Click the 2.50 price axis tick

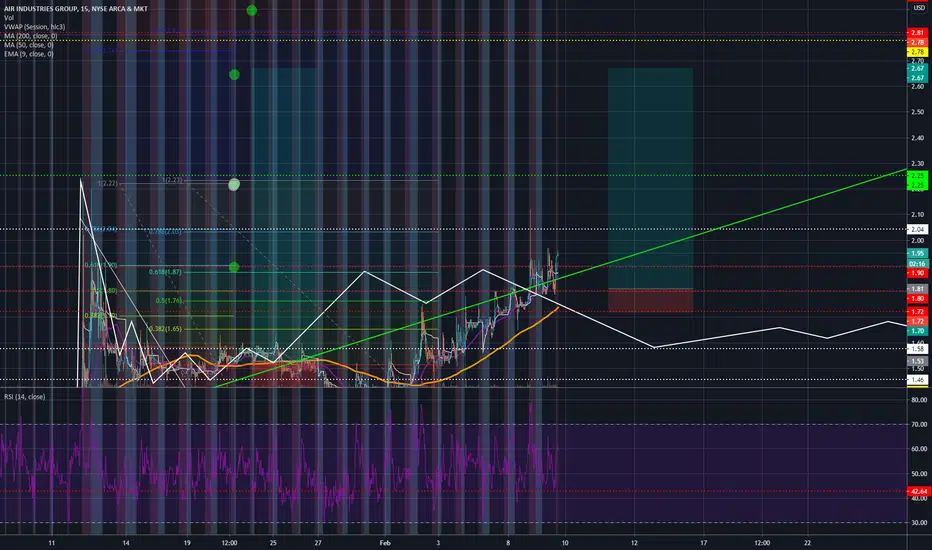[x=918, y=112]
